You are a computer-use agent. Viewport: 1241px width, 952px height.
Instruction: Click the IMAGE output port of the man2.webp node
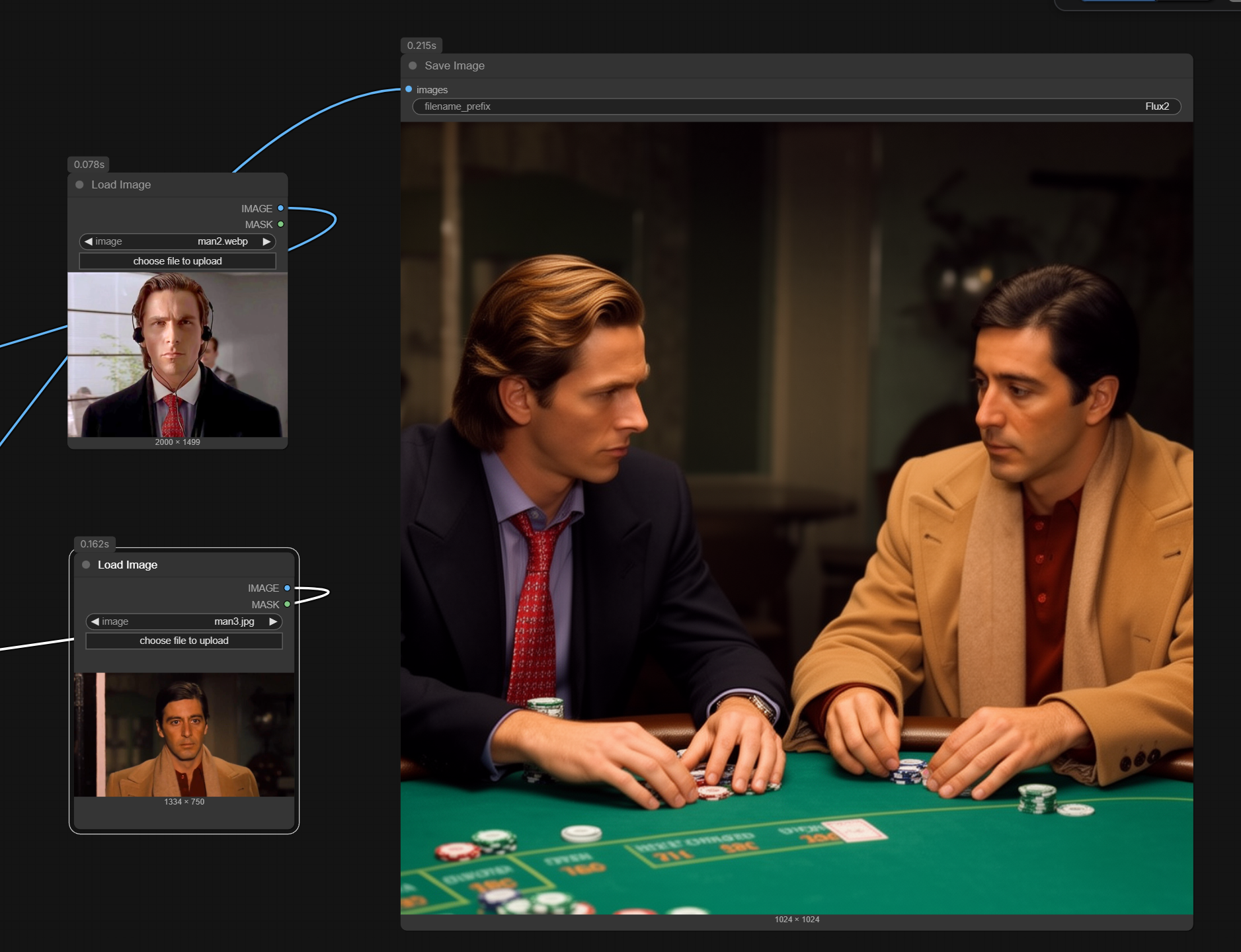[280, 208]
